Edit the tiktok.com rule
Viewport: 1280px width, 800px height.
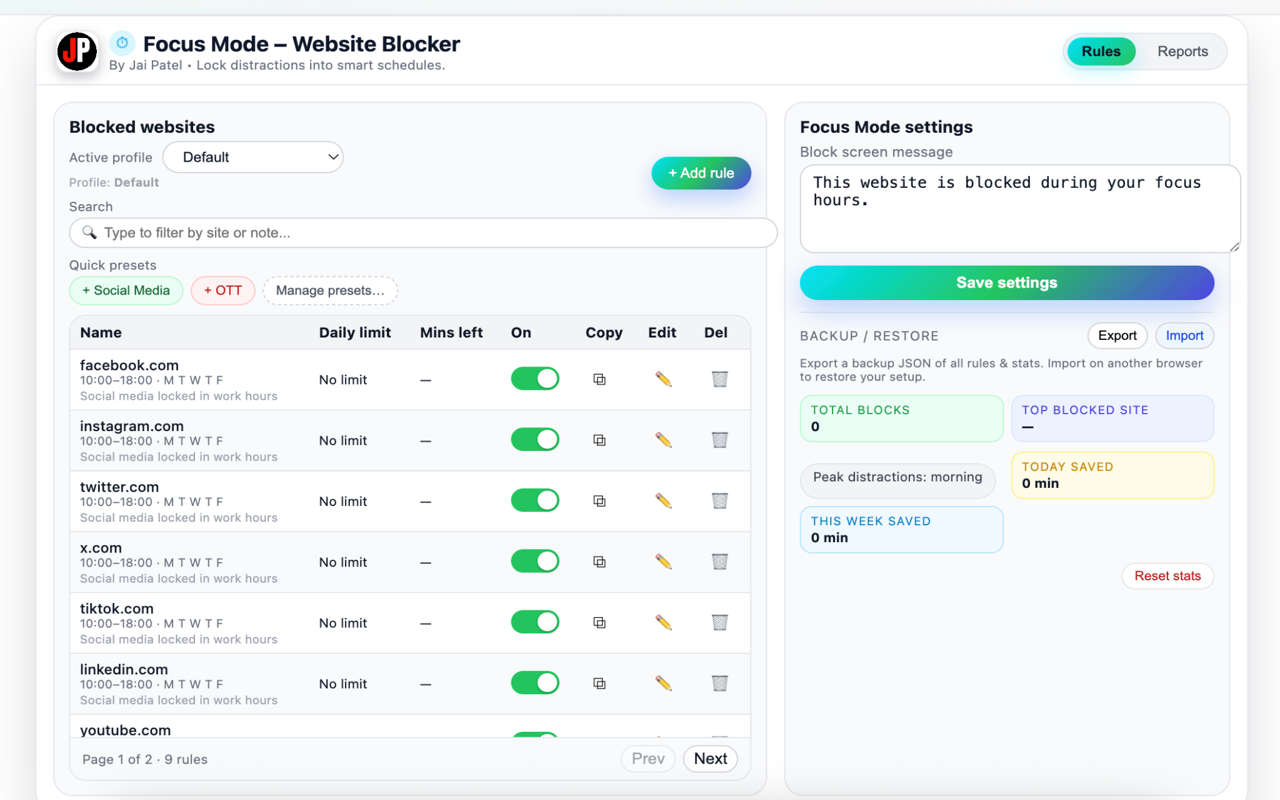click(663, 623)
